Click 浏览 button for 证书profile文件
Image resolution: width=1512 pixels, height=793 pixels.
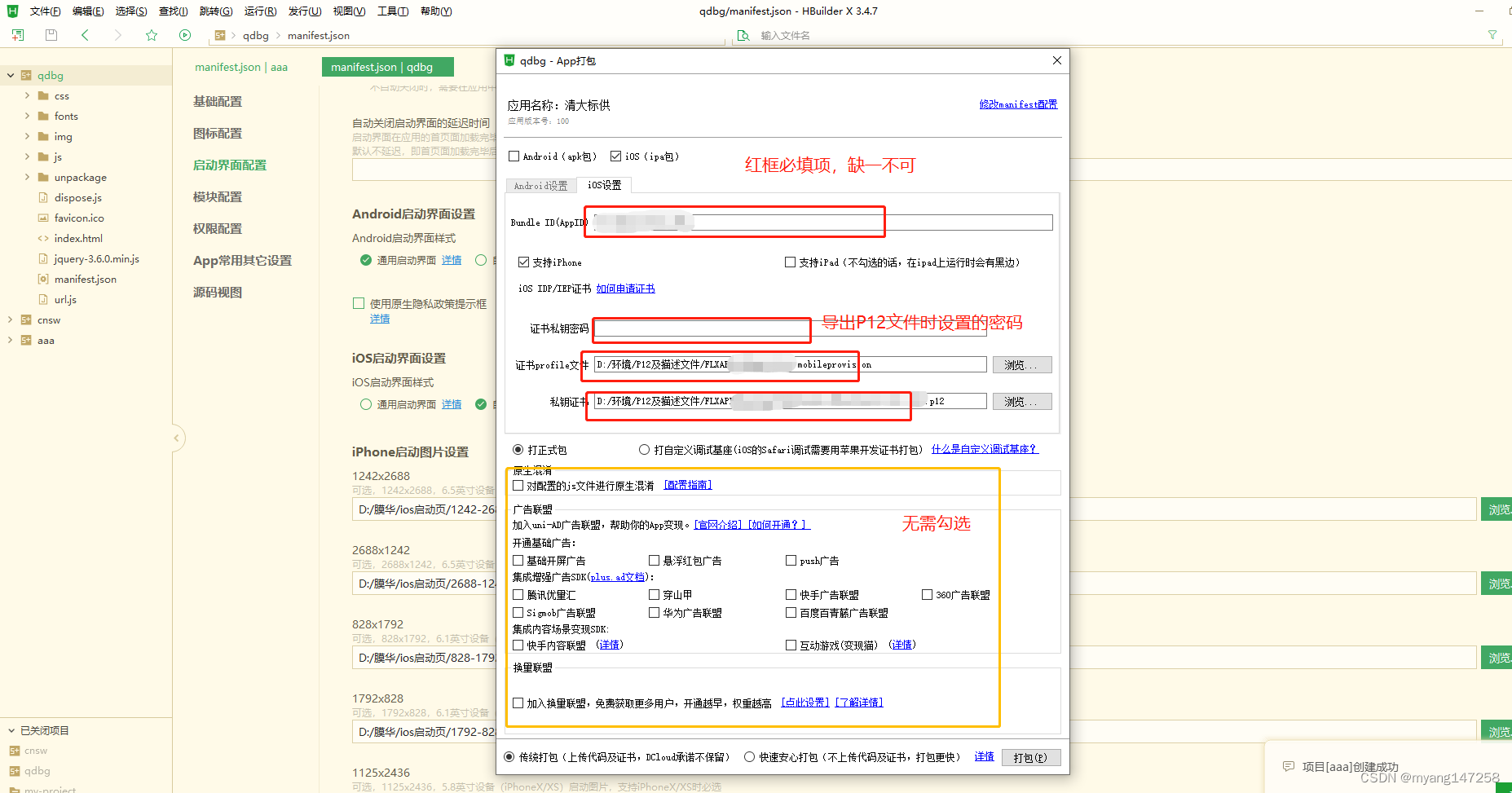[x=1022, y=365]
